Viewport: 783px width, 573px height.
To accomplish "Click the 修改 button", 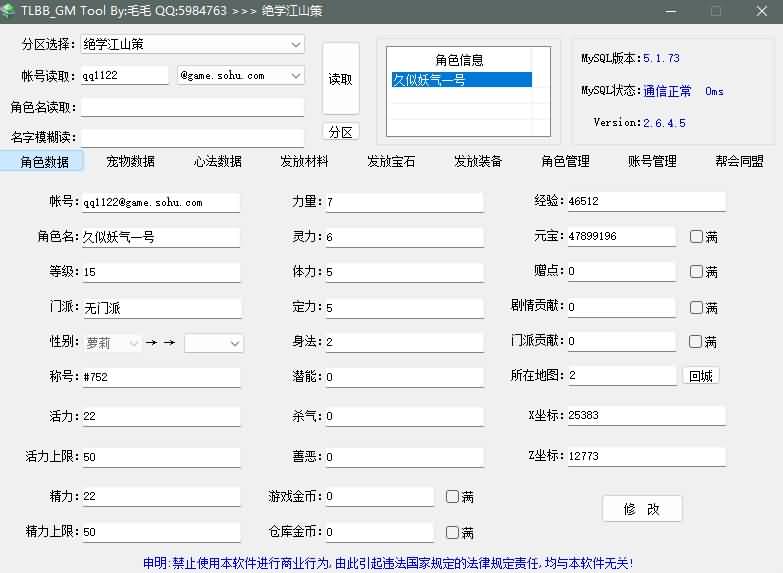I will pyautogui.click(x=642, y=509).
